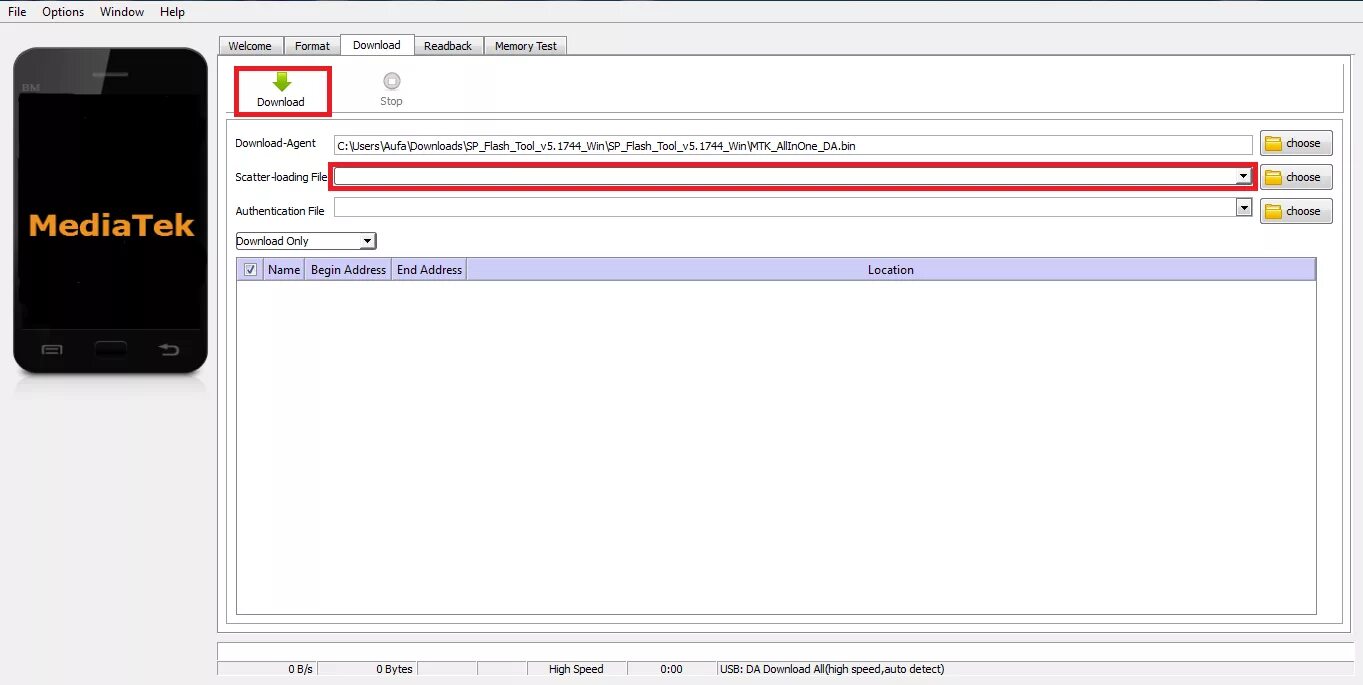This screenshot has height=685, width=1363.
Task: Click the Begin Address column header
Action: (x=348, y=269)
